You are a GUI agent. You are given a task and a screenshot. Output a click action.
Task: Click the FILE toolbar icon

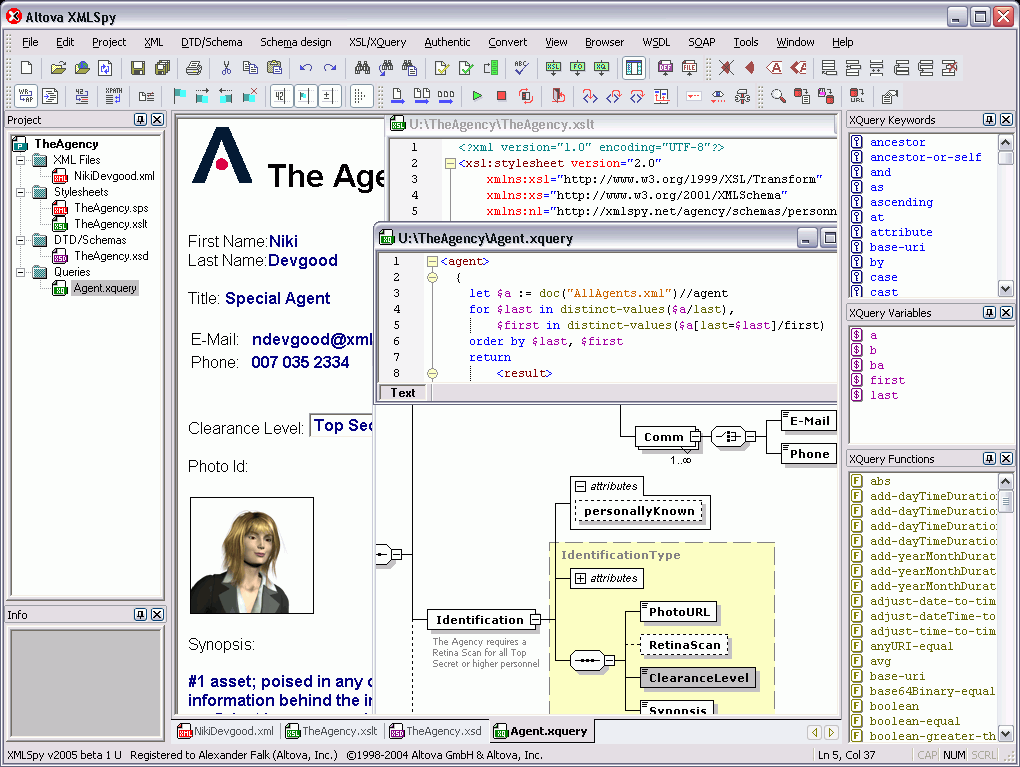click(690, 68)
